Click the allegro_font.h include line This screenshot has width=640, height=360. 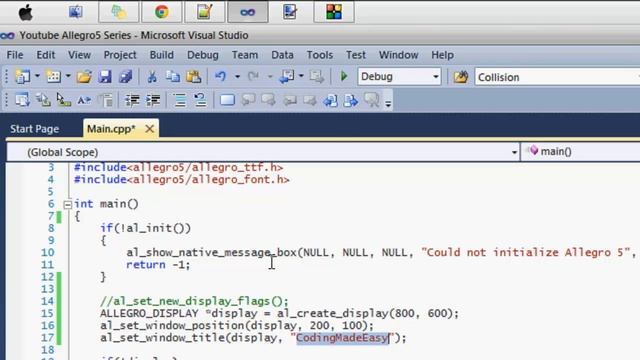pyautogui.click(x=182, y=180)
